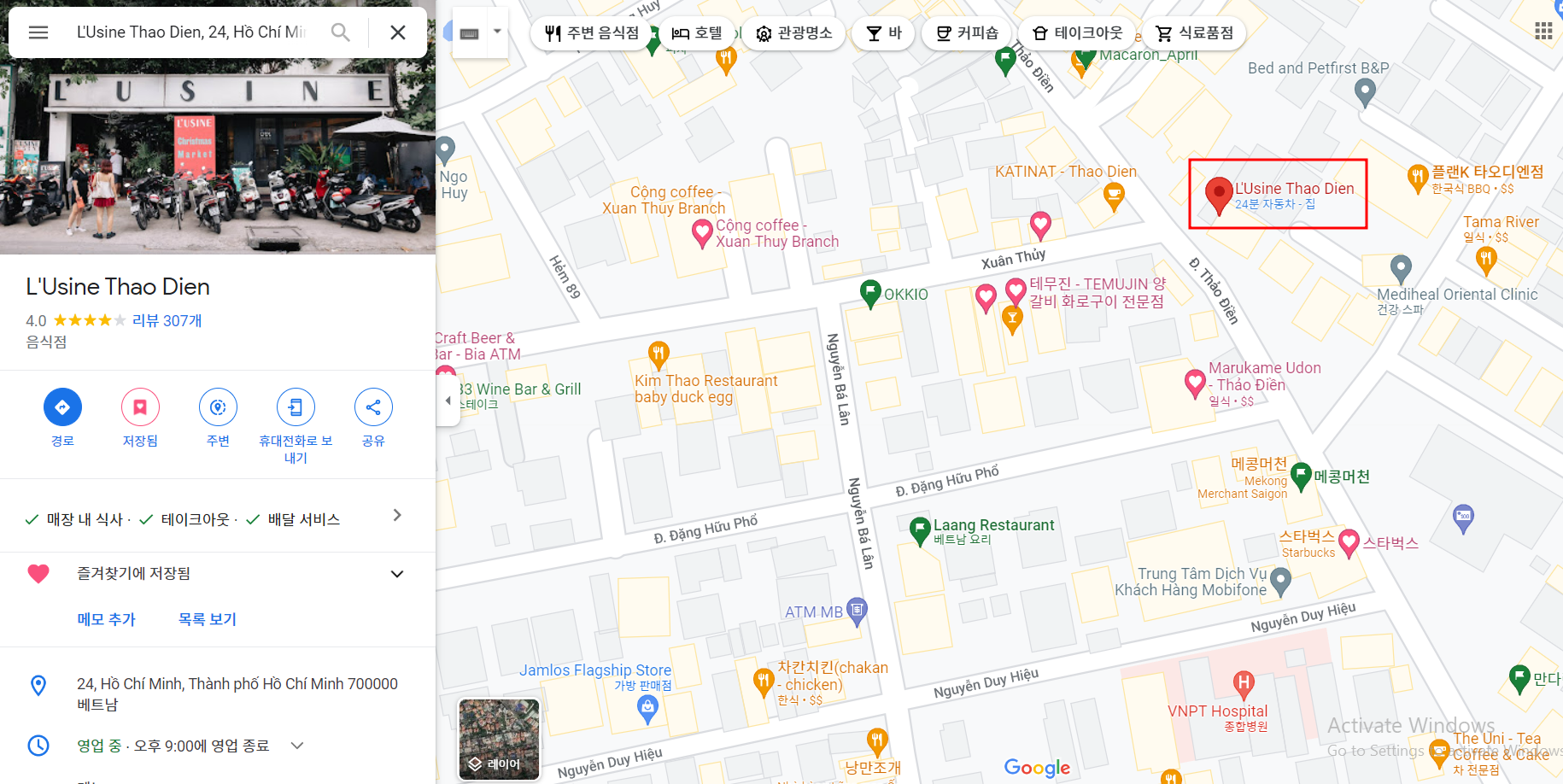Click the 공유 share icon
The width and height of the screenshot is (1563, 784).
coord(373,407)
